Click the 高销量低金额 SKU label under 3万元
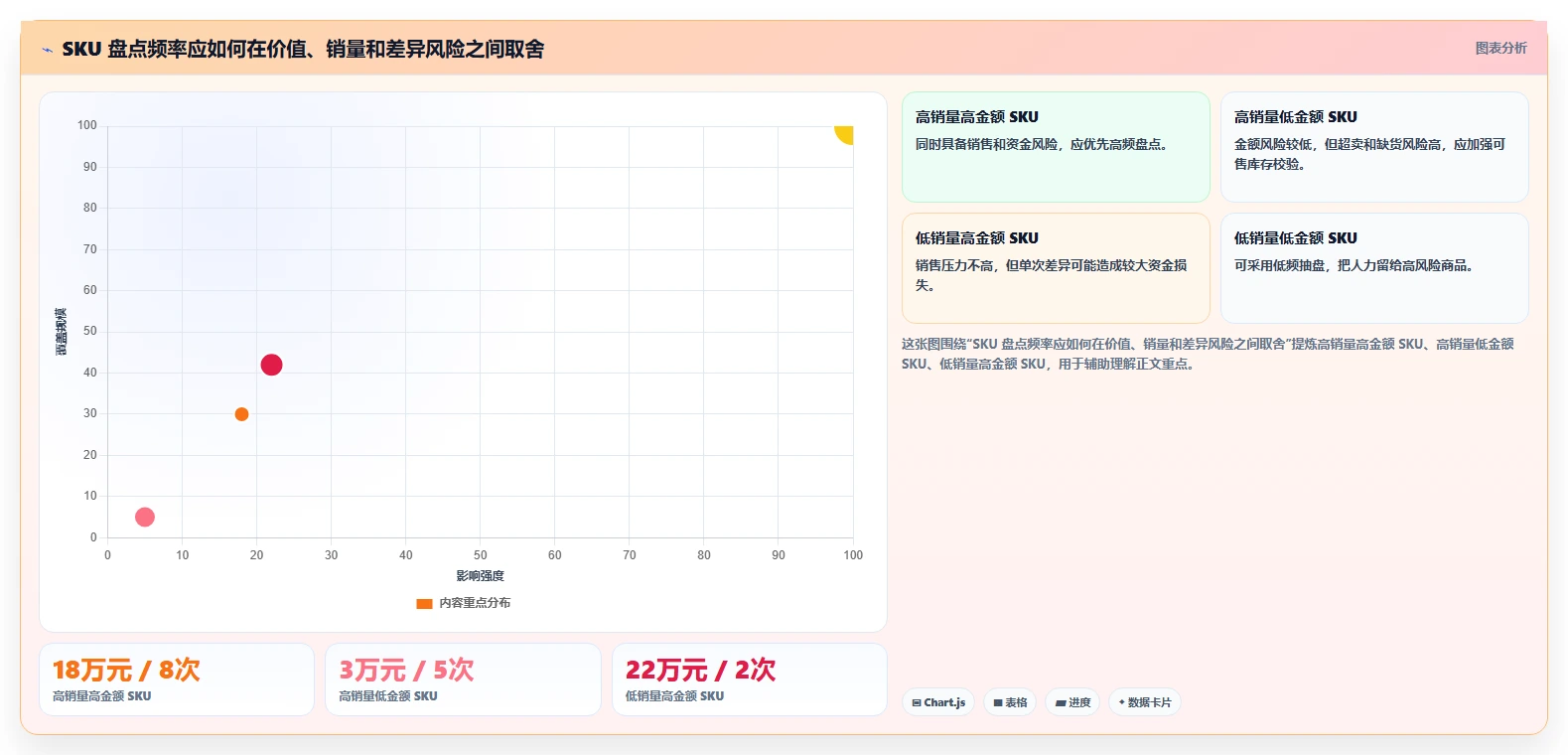The height and width of the screenshot is (755, 1568). (388, 696)
